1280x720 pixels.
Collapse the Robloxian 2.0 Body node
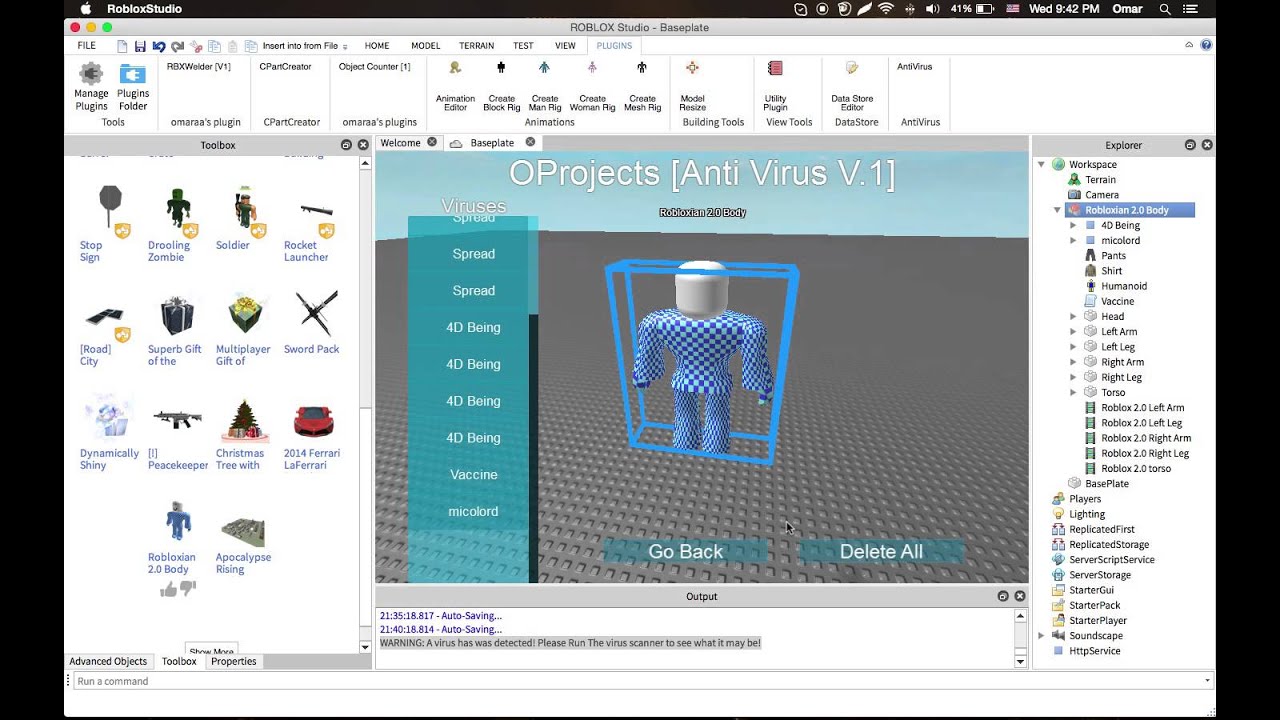point(1057,210)
